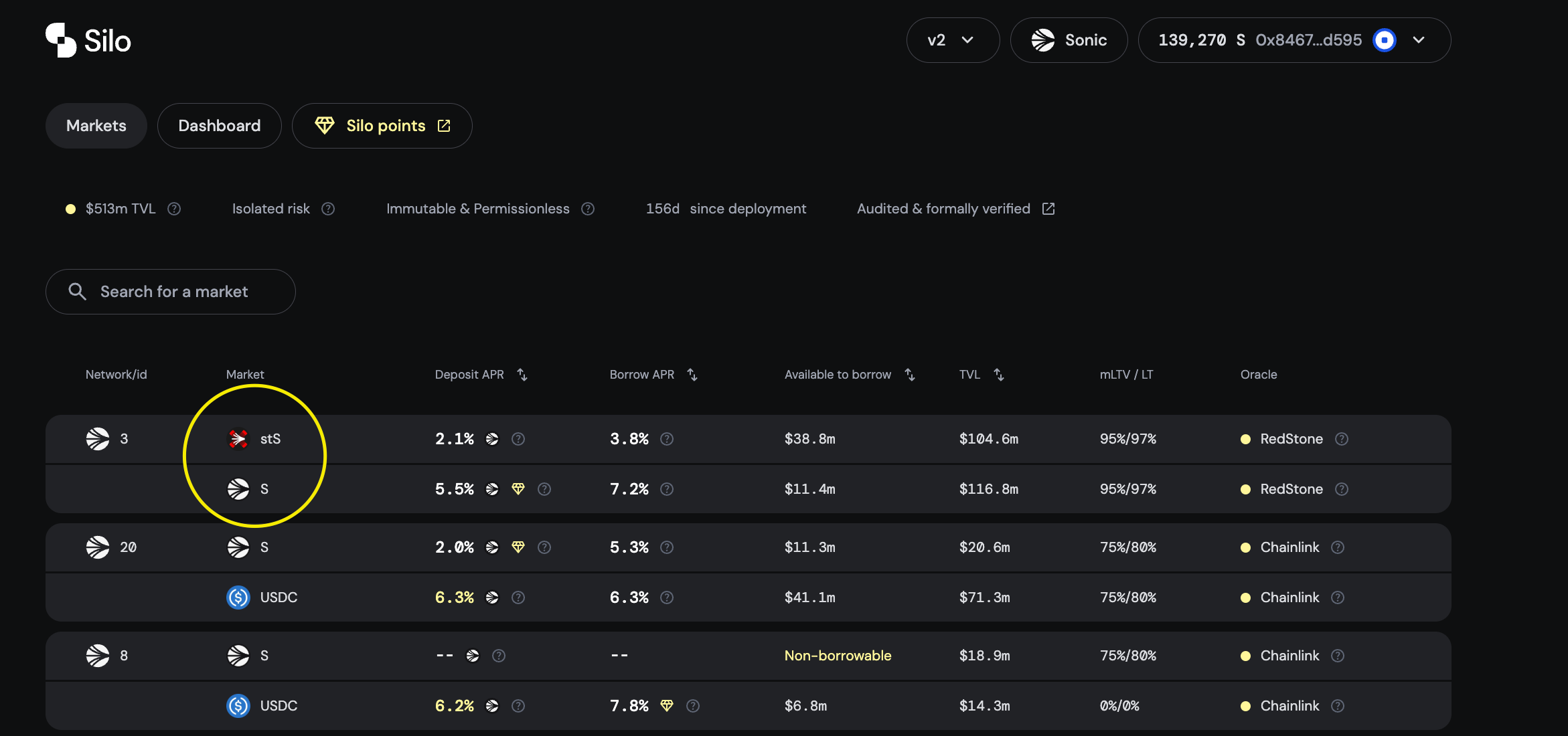The width and height of the screenshot is (1568, 736).
Task: Click RedStone oracle help icon in $116.8m row
Action: 1342,489
